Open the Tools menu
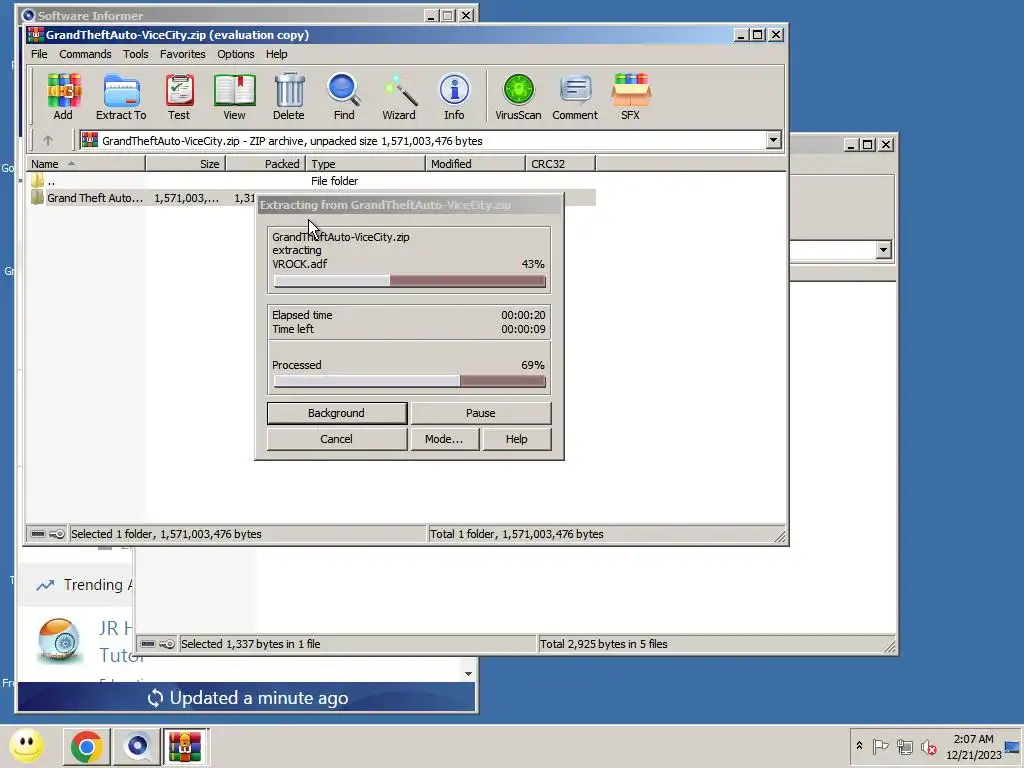 point(136,54)
